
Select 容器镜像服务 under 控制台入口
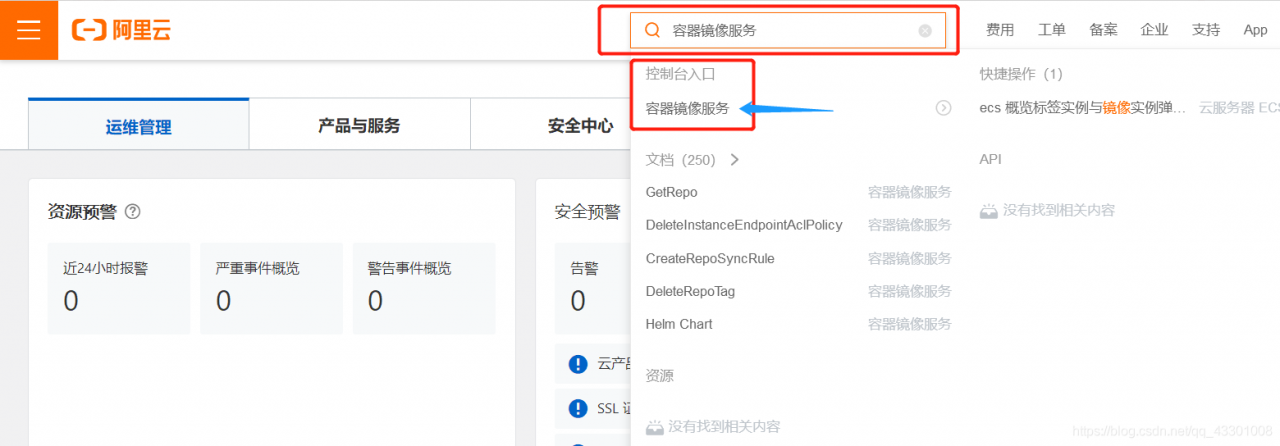coord(687,108)
